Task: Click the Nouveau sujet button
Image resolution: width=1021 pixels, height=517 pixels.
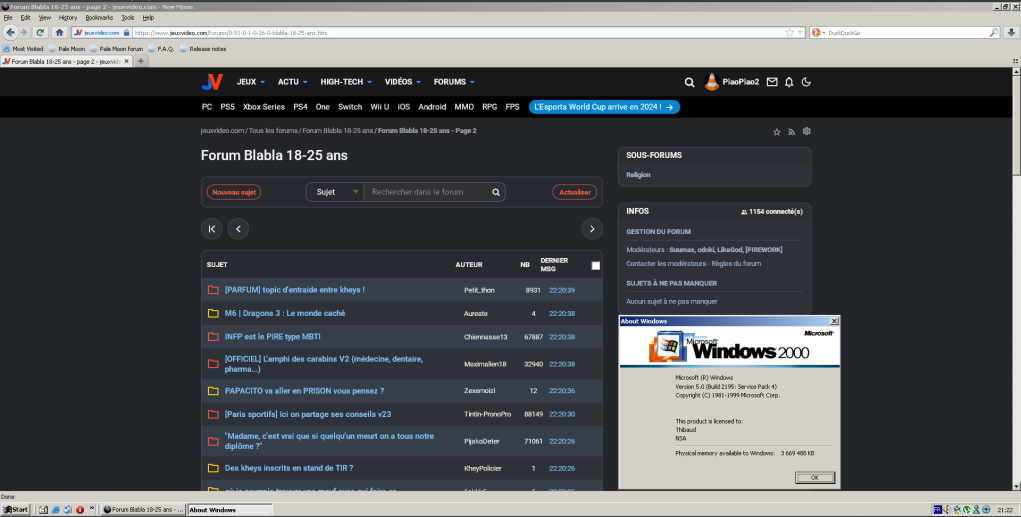Action: [x=234, y=192]
